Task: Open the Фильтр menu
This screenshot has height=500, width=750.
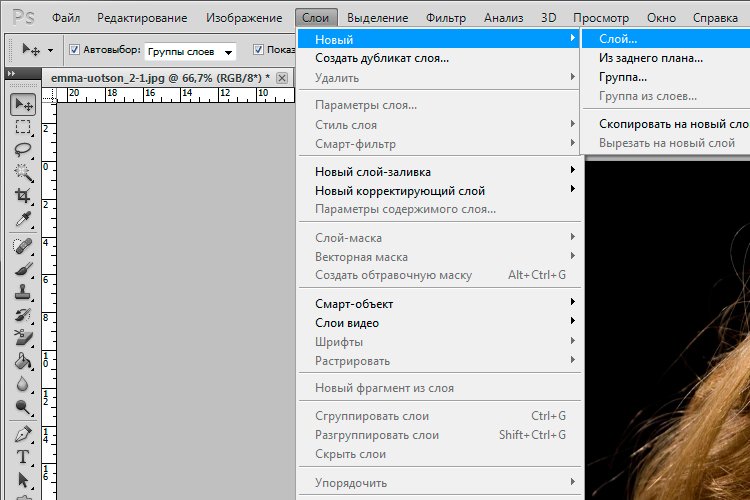Action: pyautogui.click(x=445, y=18)
